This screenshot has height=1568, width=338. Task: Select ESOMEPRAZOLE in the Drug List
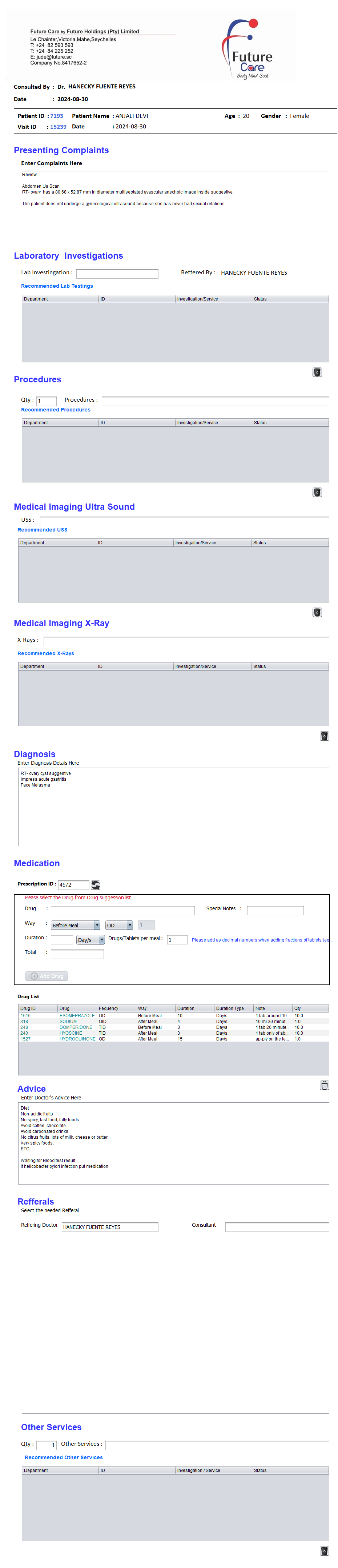77,1015
